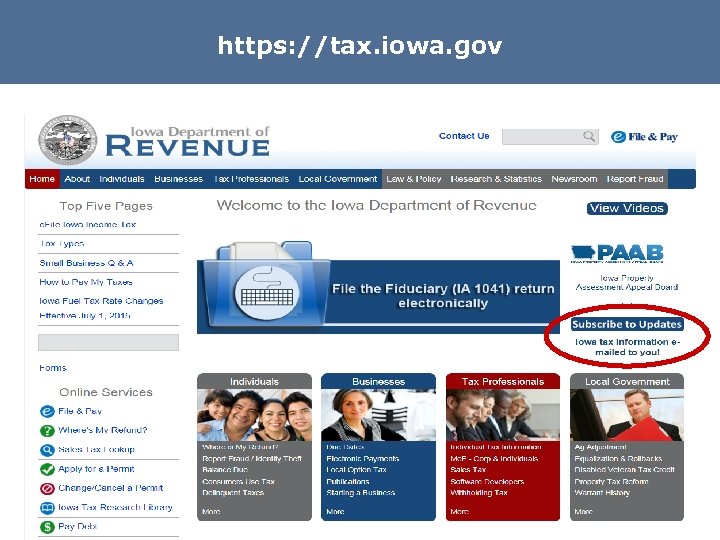Open the Local Government menu item
The width and height of the screenshot is (720, 540).
pos(338,179)
